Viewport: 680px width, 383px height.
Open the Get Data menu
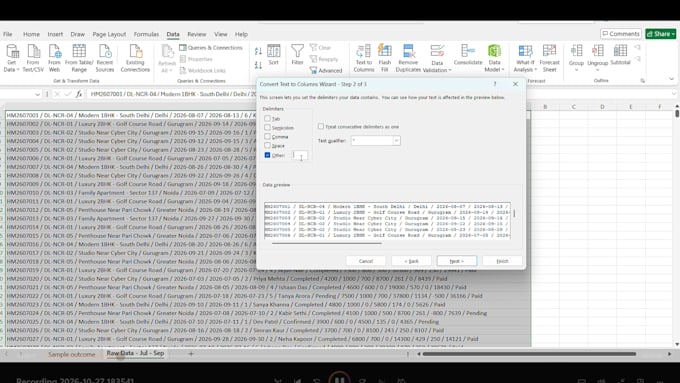click(x=12, y=58)
